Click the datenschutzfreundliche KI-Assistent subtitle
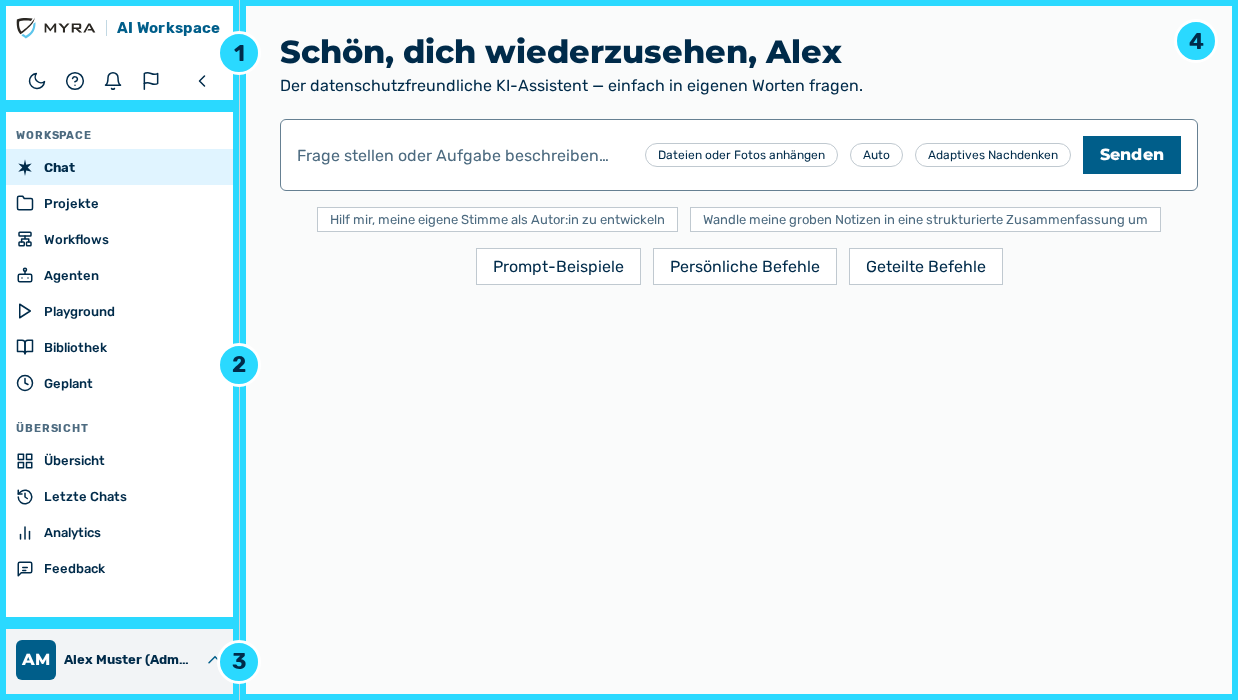Image resolution: width=1239 pixels, height=700 pixels. point(571,86)
